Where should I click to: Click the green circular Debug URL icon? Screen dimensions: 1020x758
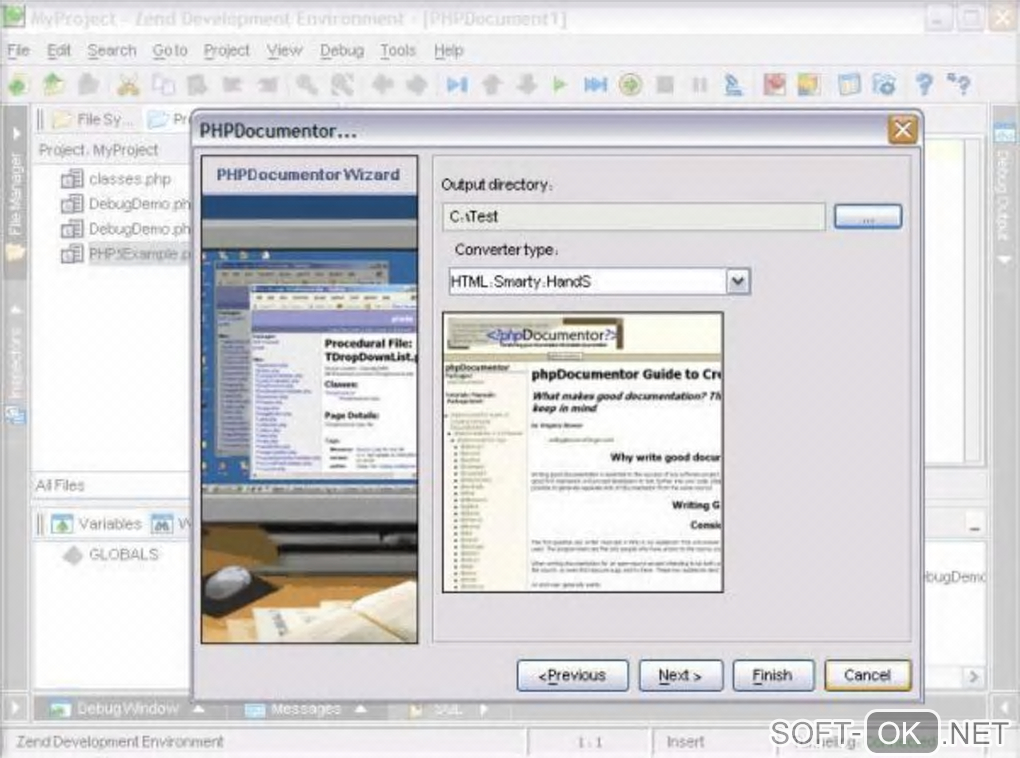[630, 85]
